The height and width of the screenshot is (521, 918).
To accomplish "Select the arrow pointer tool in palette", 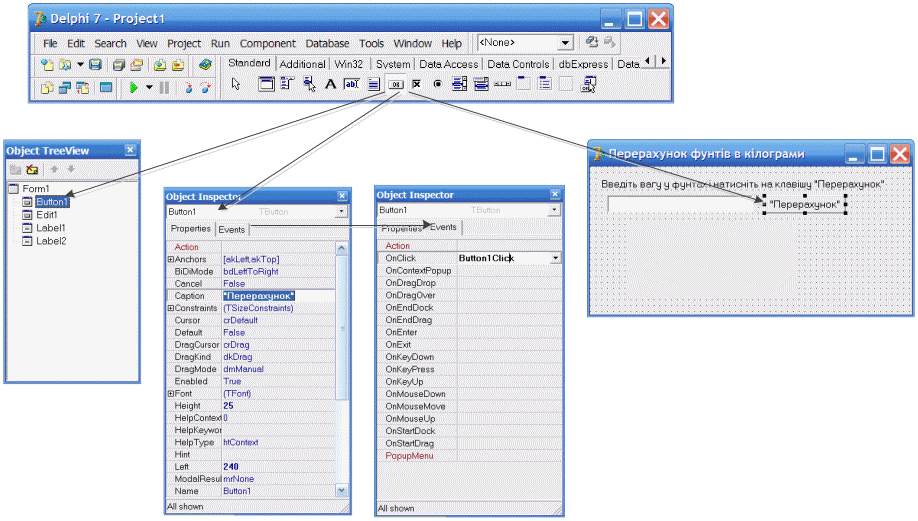I will (x=237, y=86).
